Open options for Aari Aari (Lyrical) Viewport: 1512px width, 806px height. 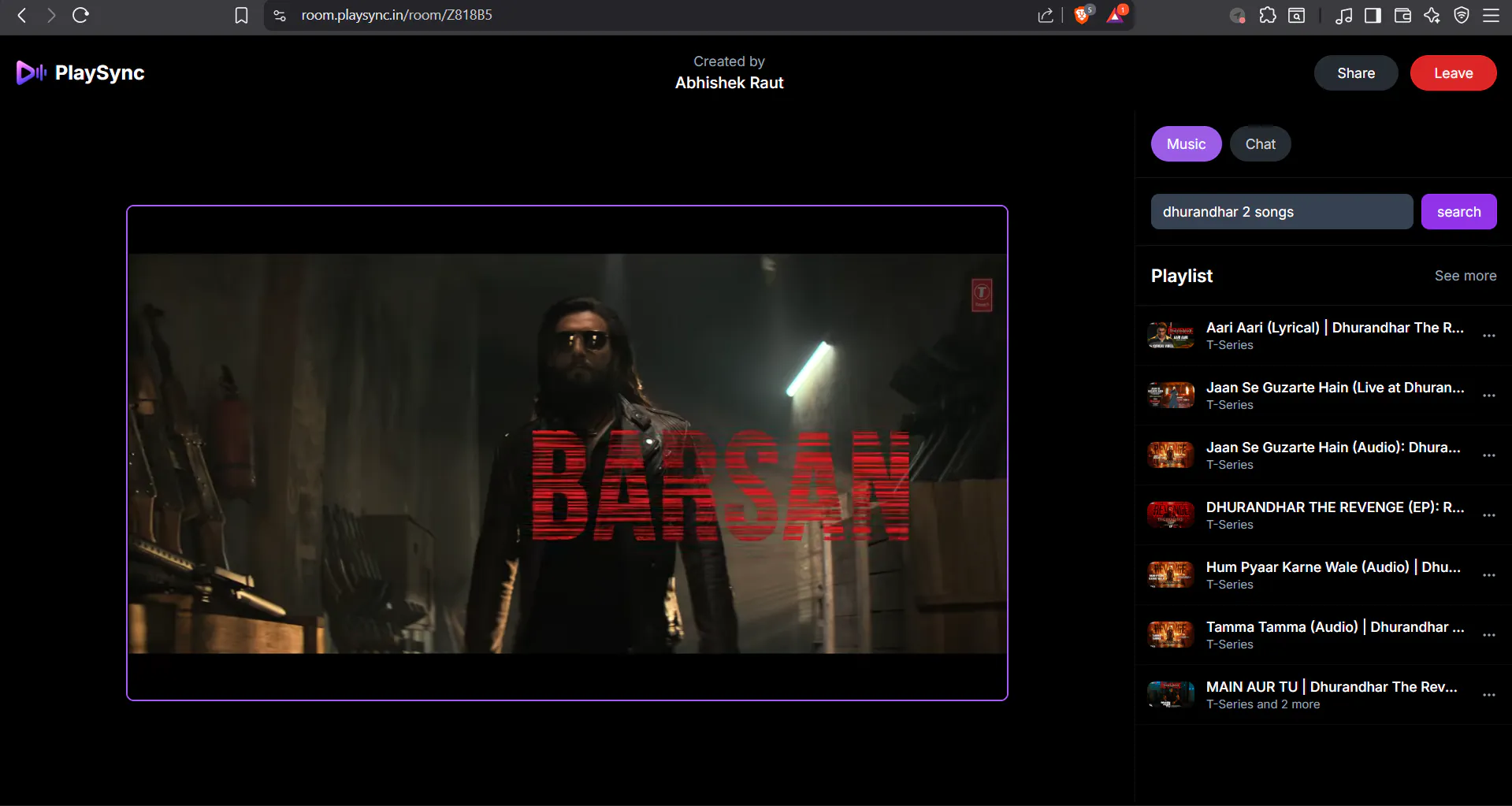pyautogui.click(x=1488, y=336)
